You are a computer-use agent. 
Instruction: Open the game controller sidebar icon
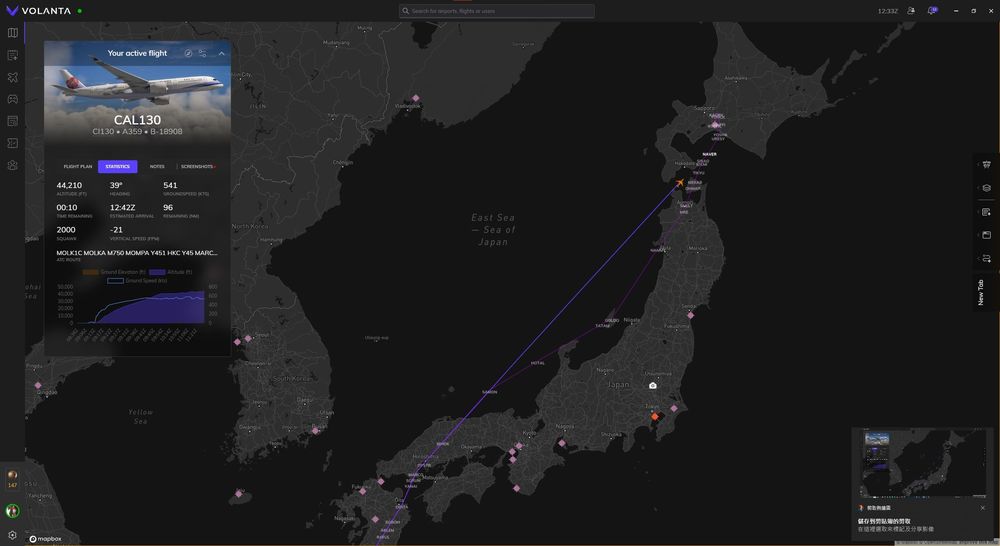pos(12,99)
